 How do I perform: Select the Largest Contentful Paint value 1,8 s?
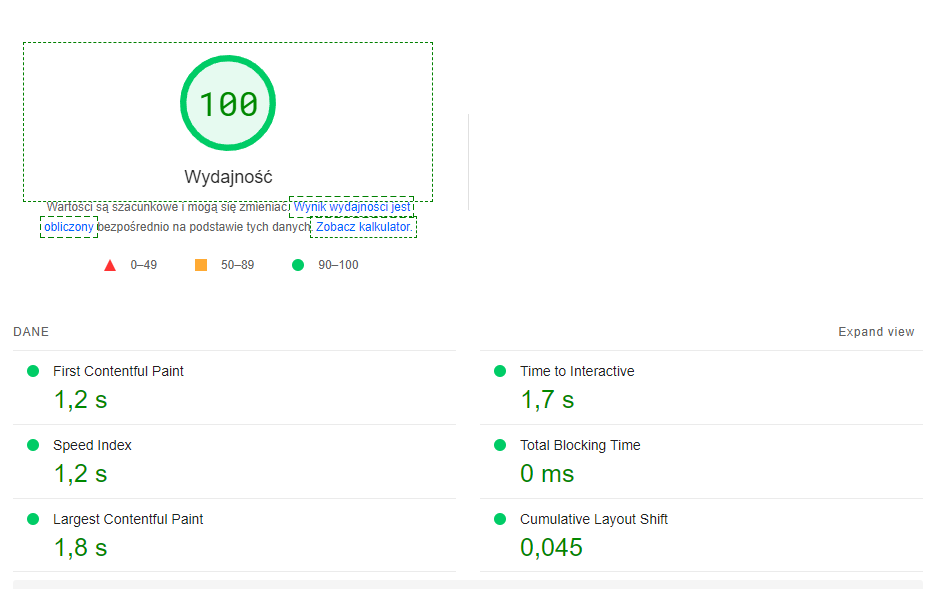point(80,548)
